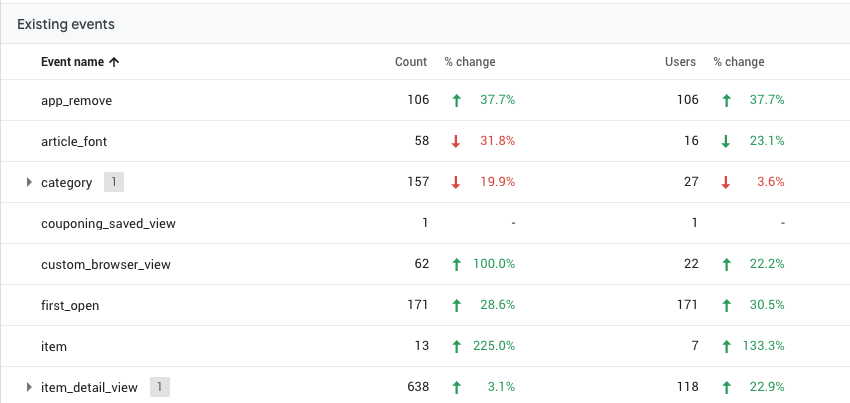This screenshot has width=850, height=403.
Task: Click the badge next to item_detail_view
Action: [160, 386]
